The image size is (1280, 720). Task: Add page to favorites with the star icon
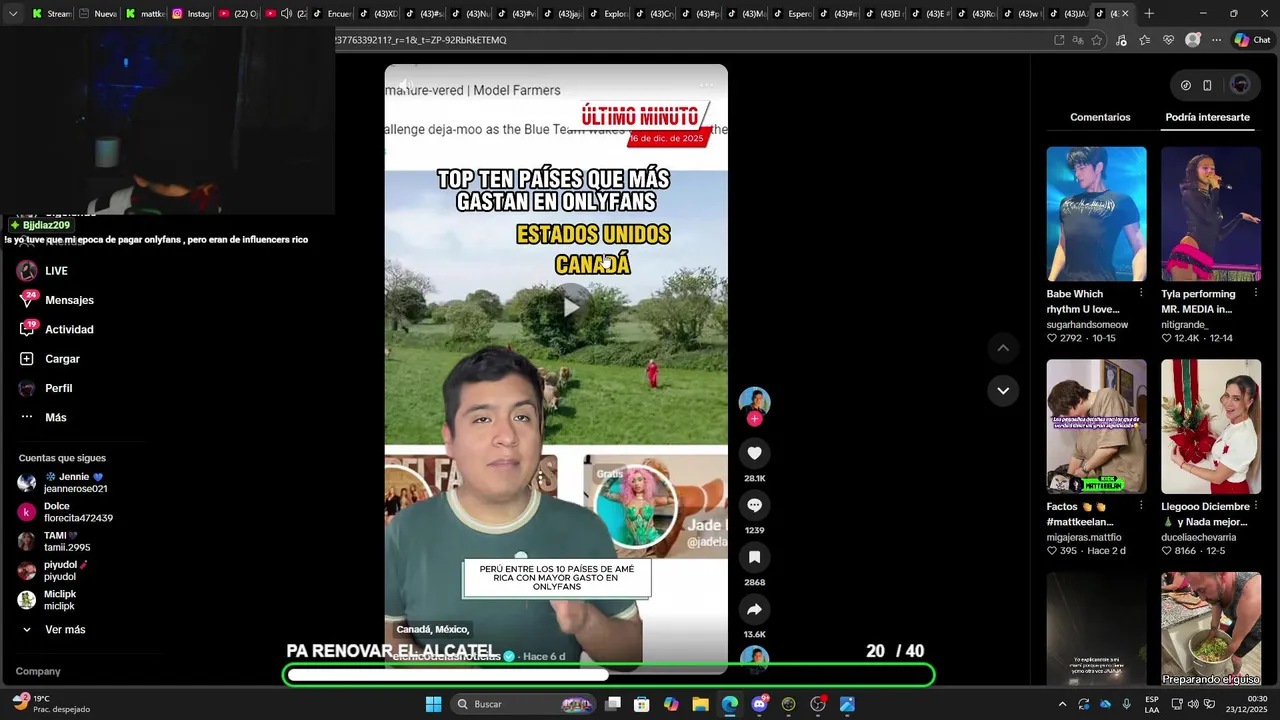point(1097,40)
